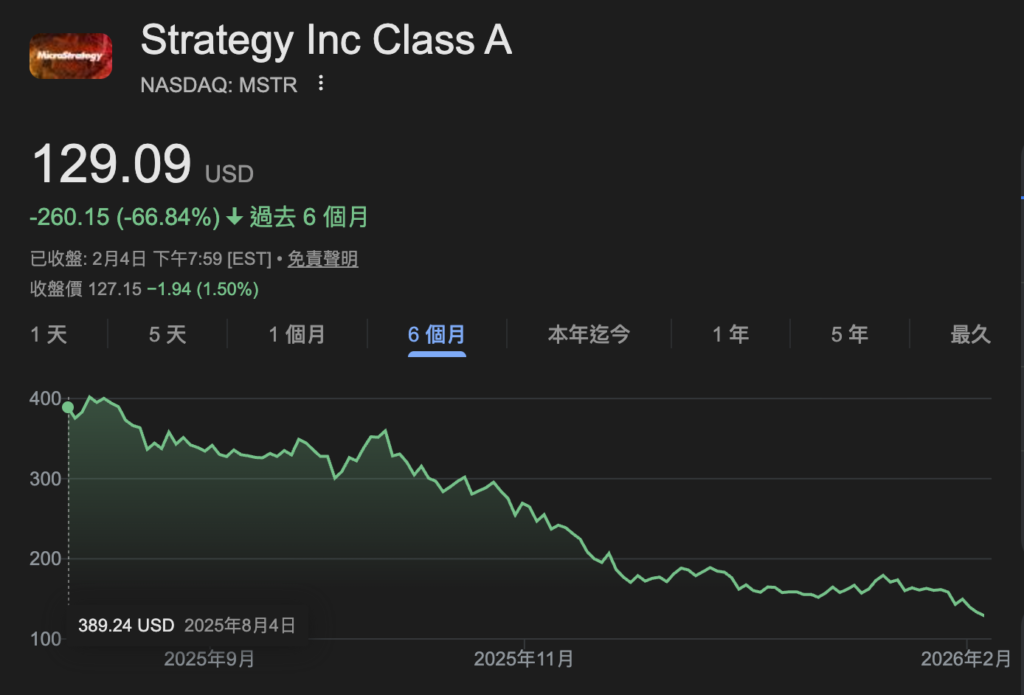Image resolution: width=1024 pixels, height=695 pixels.
Task: Select the 最久 range tab
Action: [x=970, y=334]
